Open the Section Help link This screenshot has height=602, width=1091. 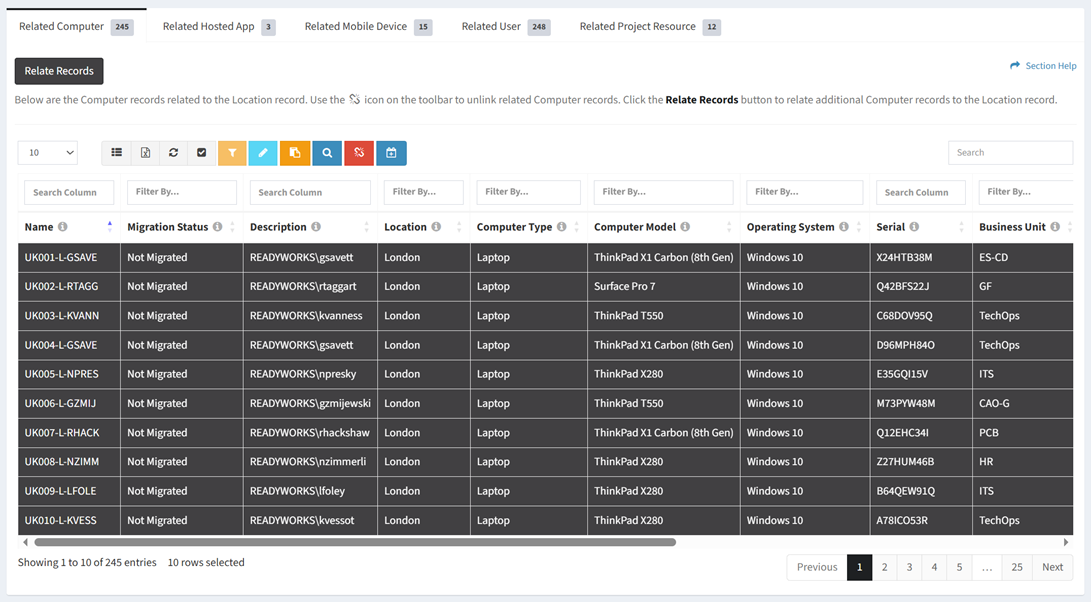pos(1043,66)
